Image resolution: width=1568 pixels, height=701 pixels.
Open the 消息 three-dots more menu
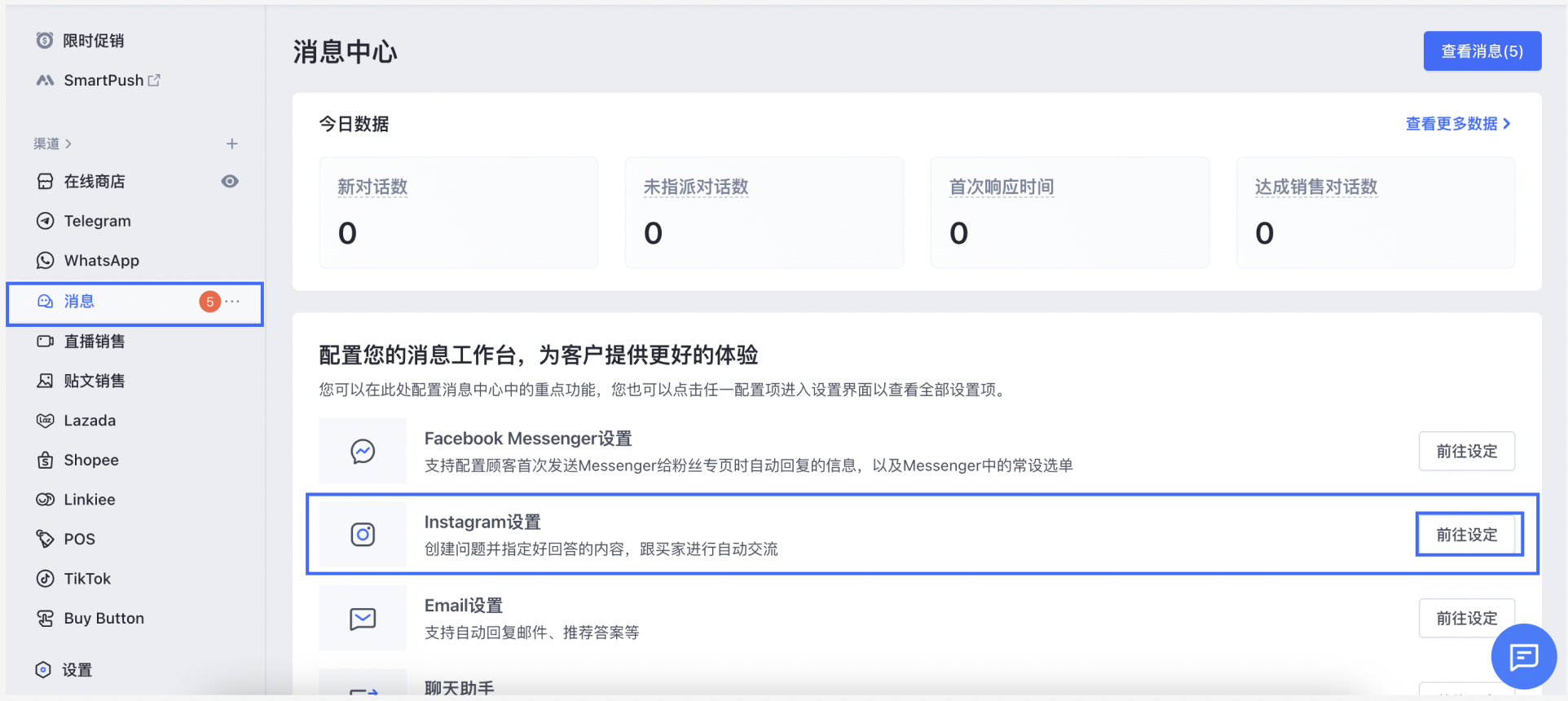(x=233, y=302)
